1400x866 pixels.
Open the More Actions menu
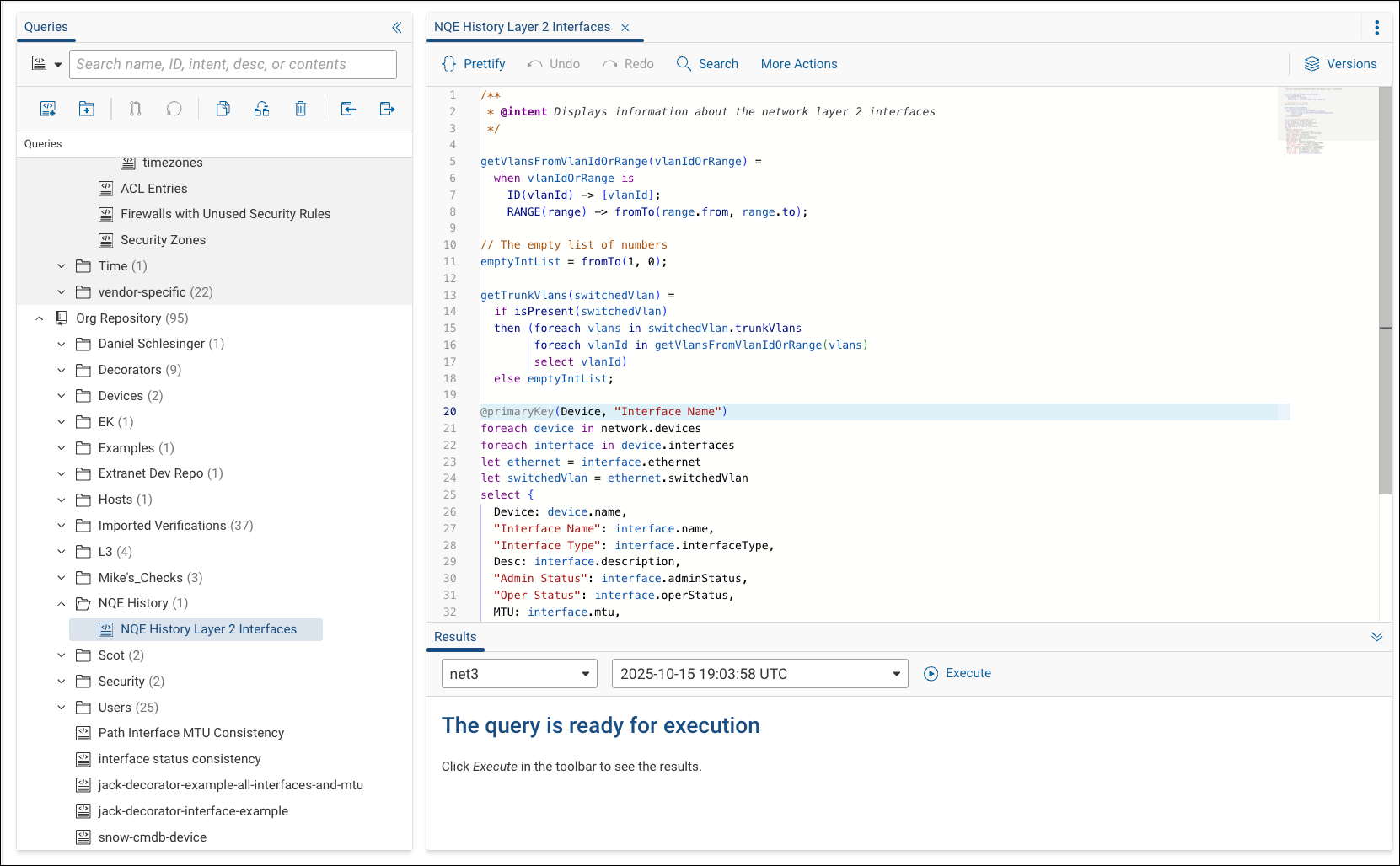pos(798,63)
